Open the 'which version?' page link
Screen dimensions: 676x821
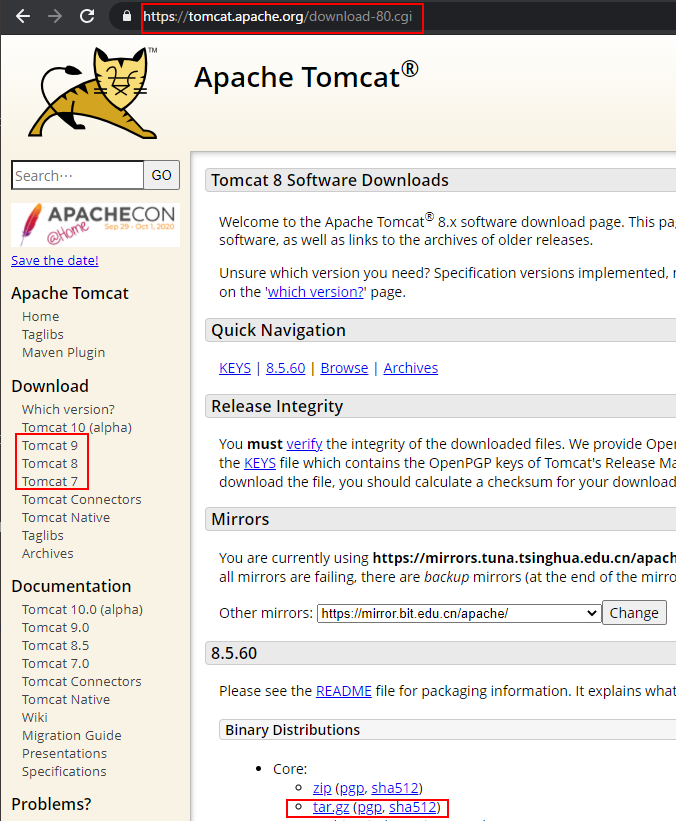click(316, 292)
